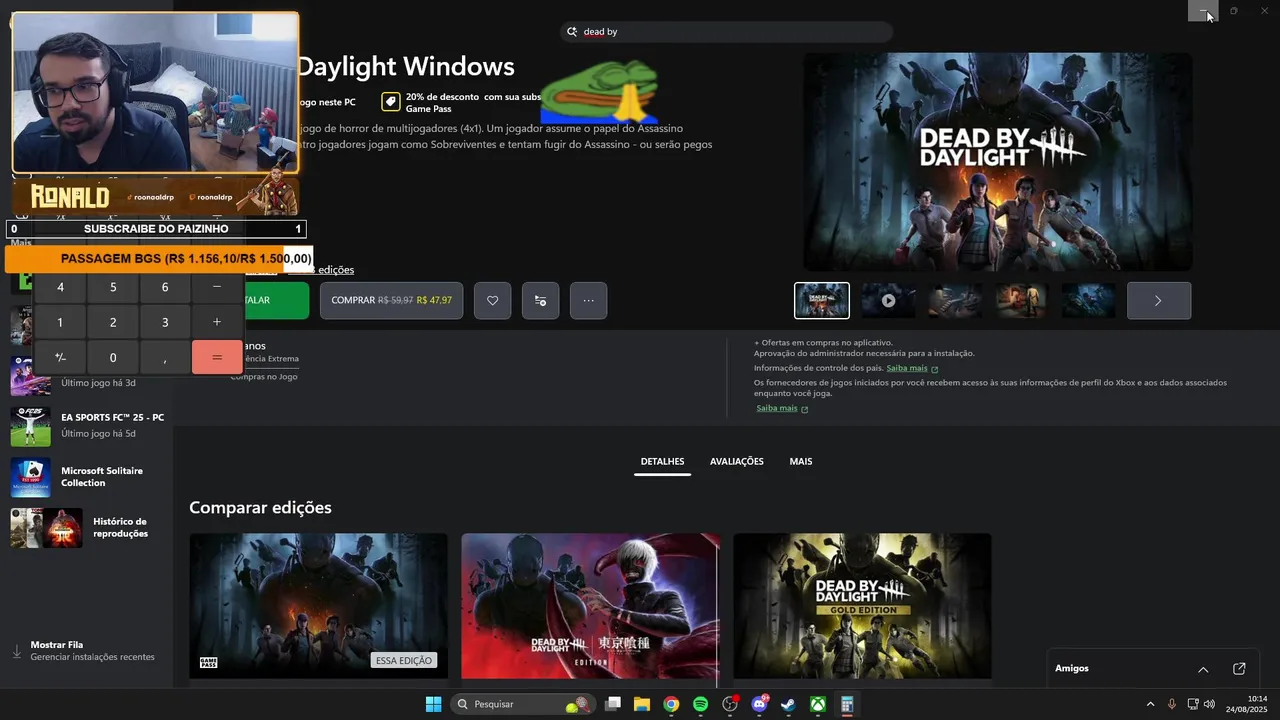Click Calculator number 1 key

tap(60, 322)
